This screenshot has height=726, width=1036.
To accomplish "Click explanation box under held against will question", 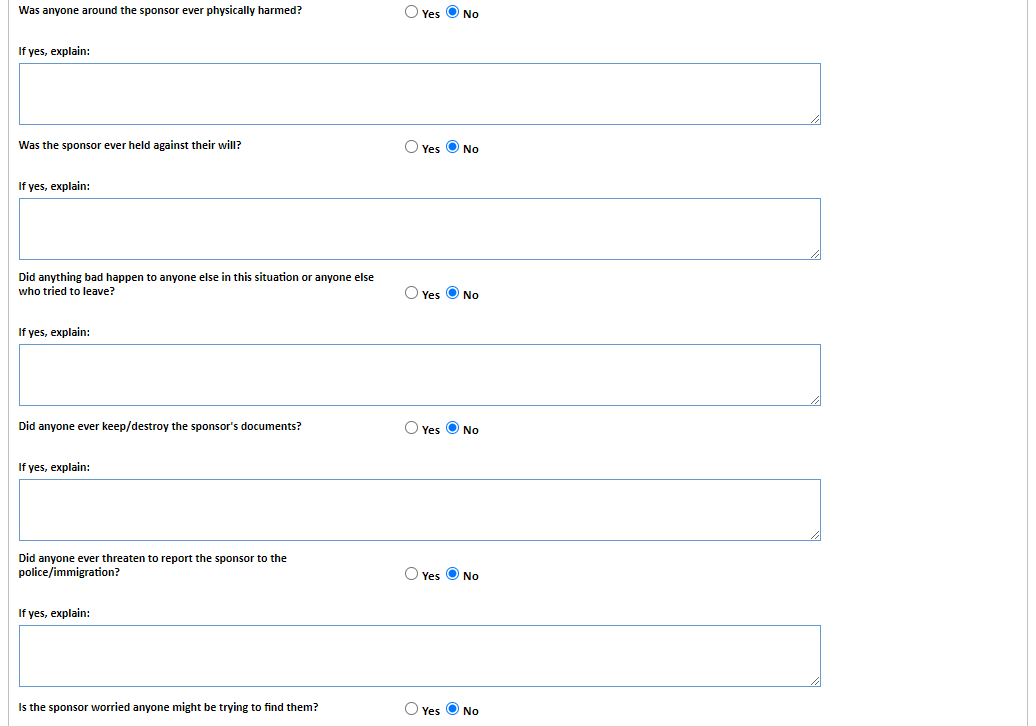I will pyautogui.click(x=419, y=229).
